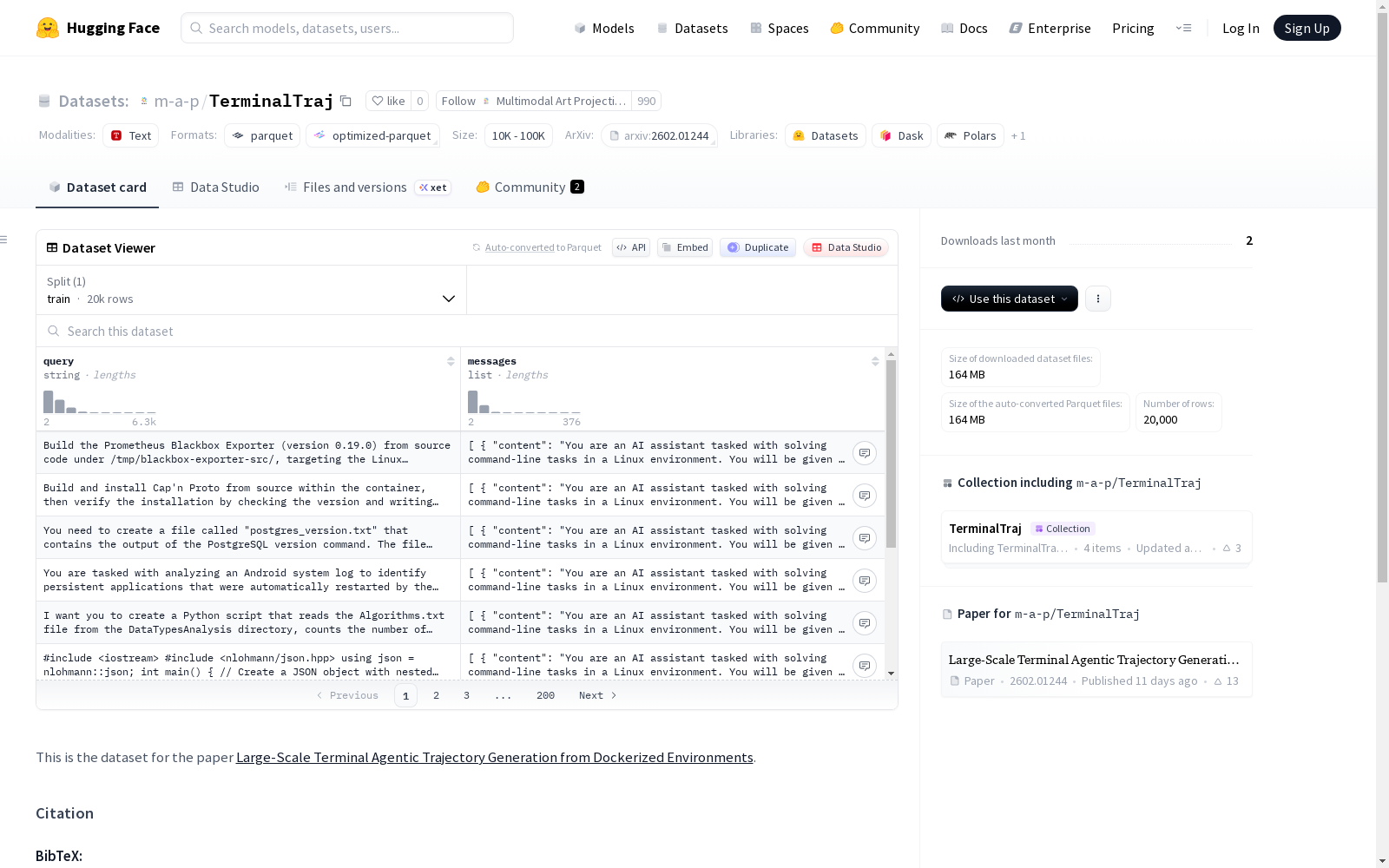Like the TerminalTraj dataset

388,101
